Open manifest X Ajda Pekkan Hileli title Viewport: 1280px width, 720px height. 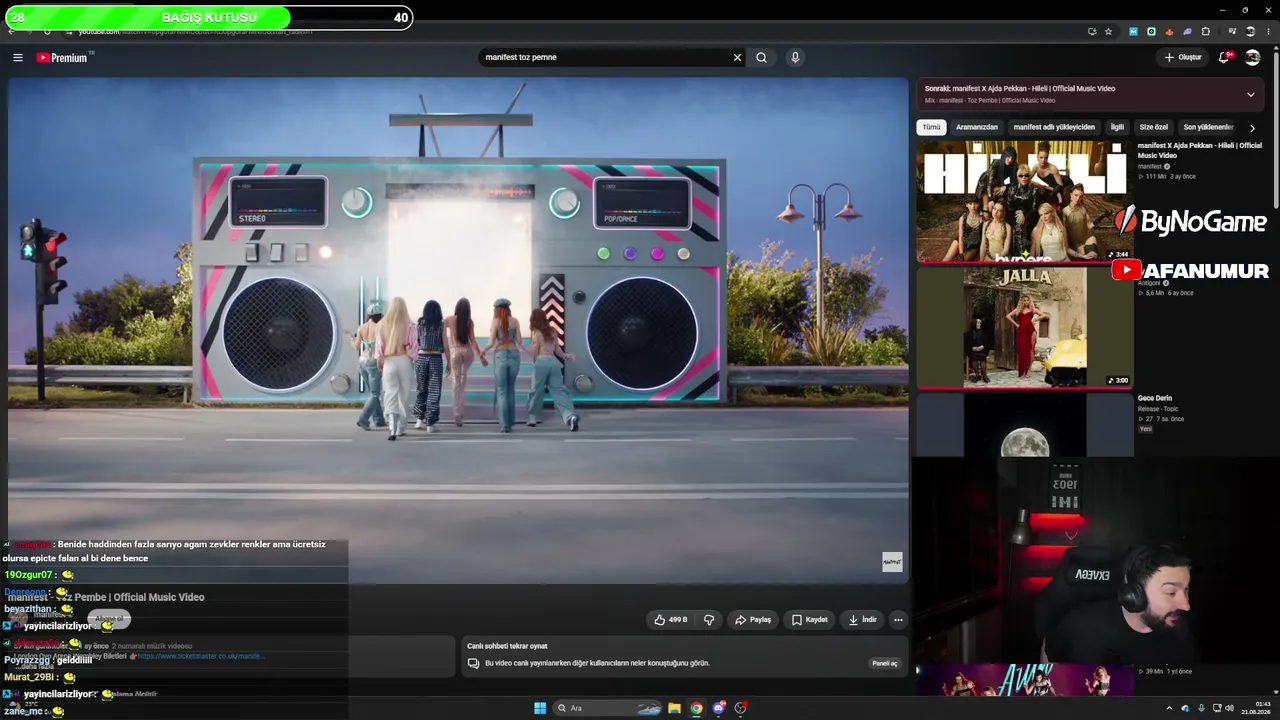(1200, 150)
